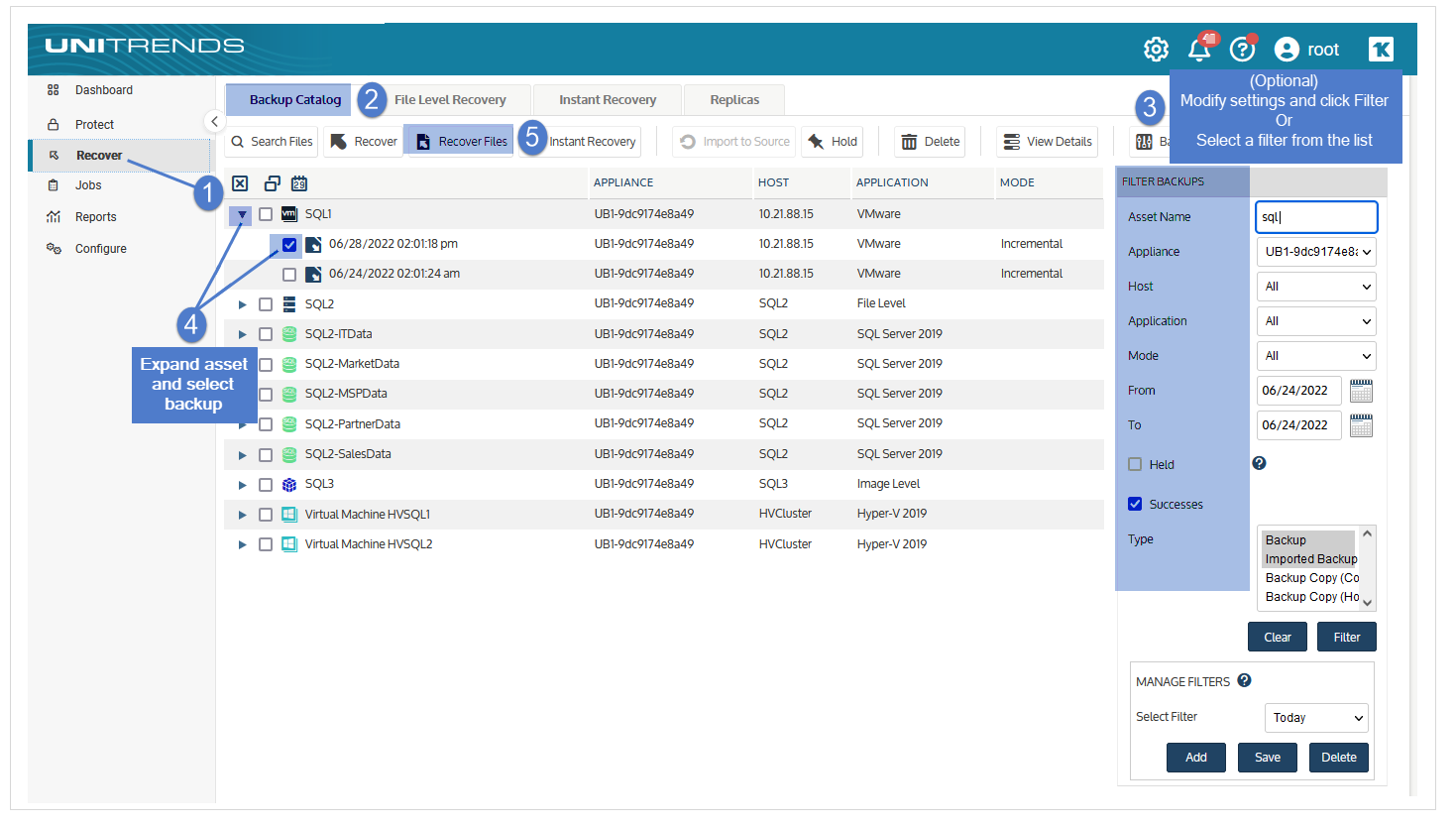The image size is (1456, 827).
Task: Select the Backup Catalog tab
Action: point(288,100)
